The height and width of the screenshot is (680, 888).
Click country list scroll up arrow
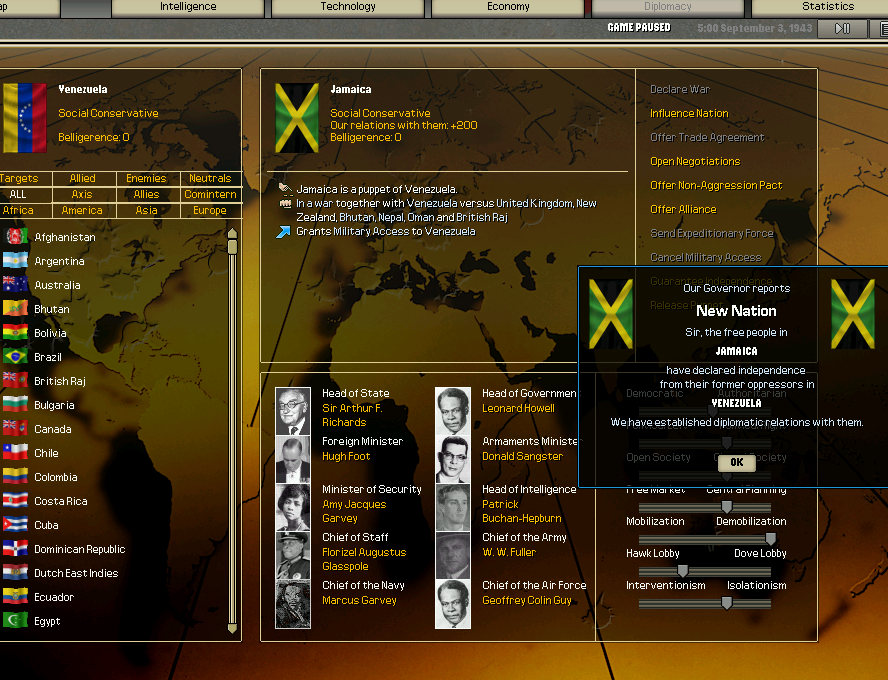(x=232, y=233)
